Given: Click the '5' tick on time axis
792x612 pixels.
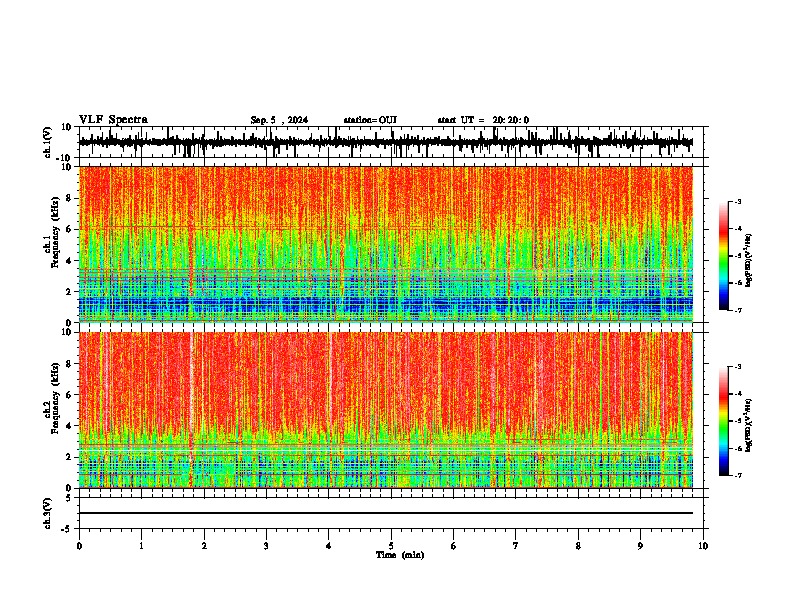Looking at the screenshot, I should 391,546.
